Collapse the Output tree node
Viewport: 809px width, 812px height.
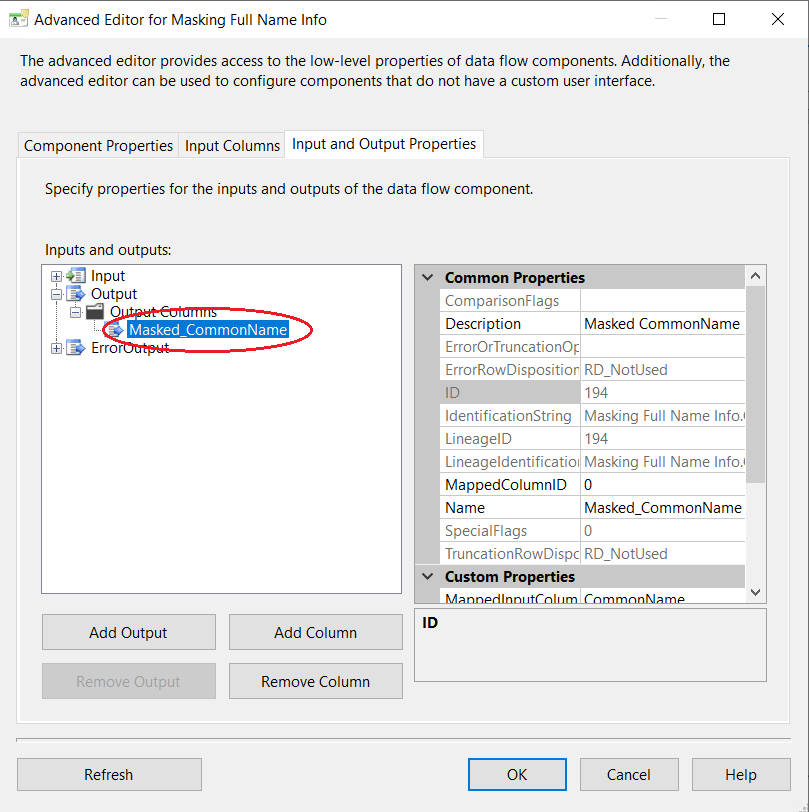point(56,294)
